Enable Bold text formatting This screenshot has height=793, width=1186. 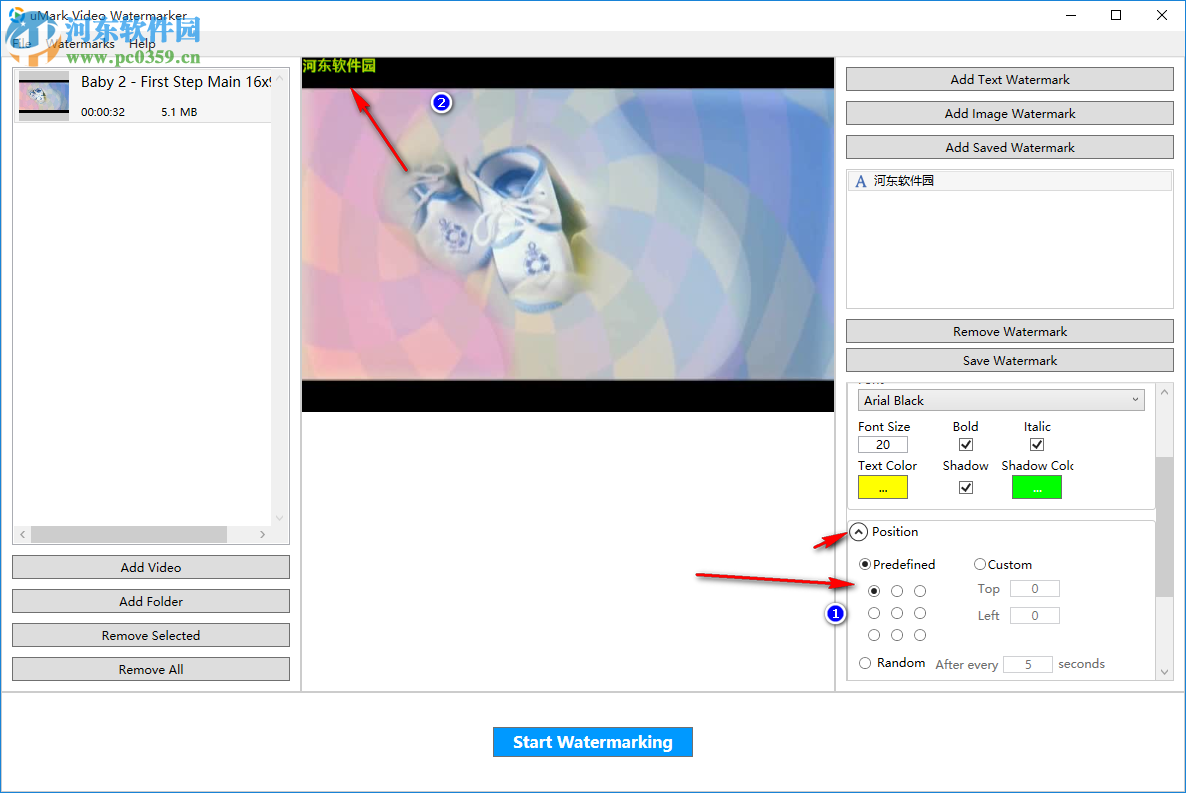(x=964, y=444)
